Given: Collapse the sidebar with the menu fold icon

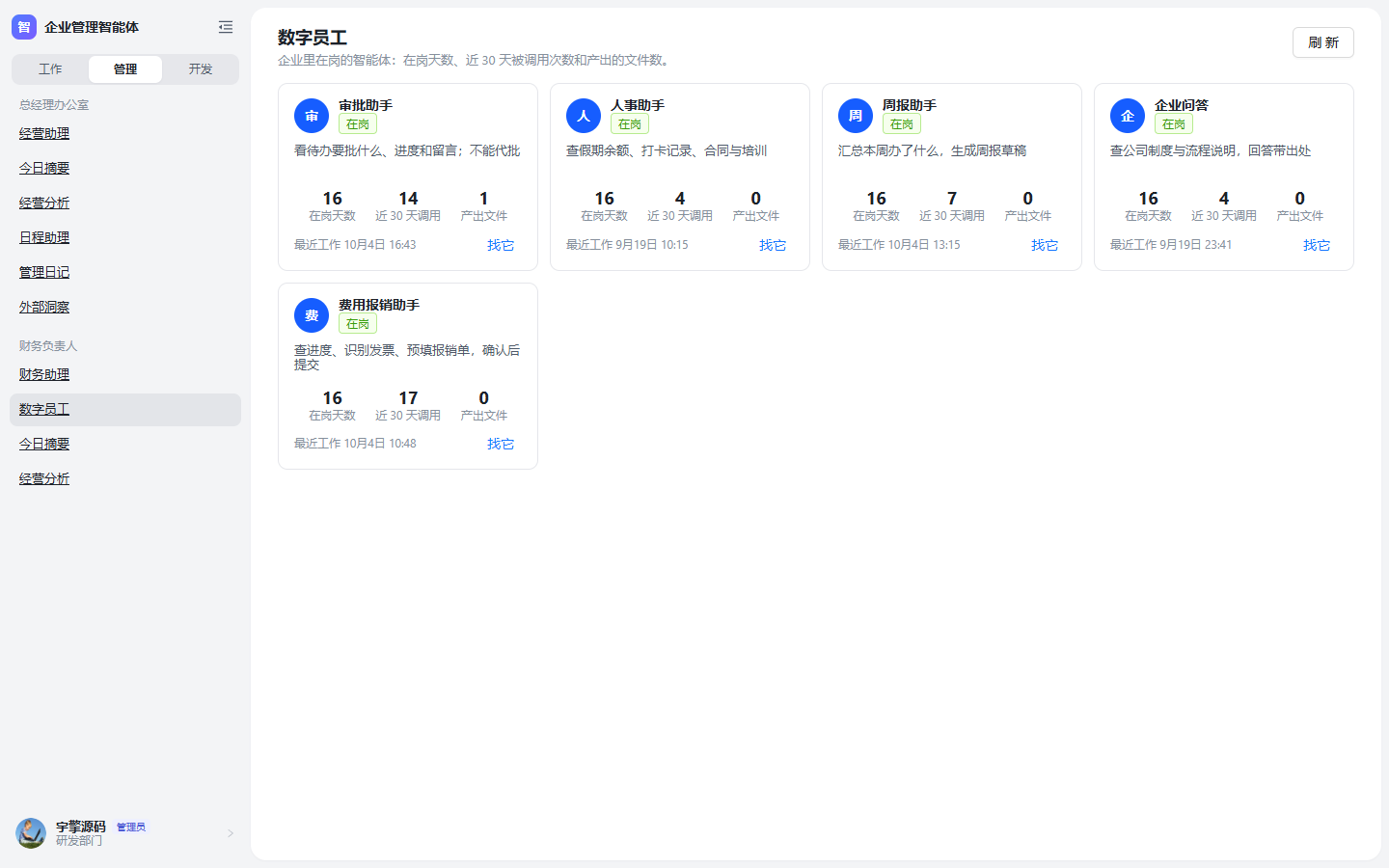Looking at the screenshot, I should 226,27.
